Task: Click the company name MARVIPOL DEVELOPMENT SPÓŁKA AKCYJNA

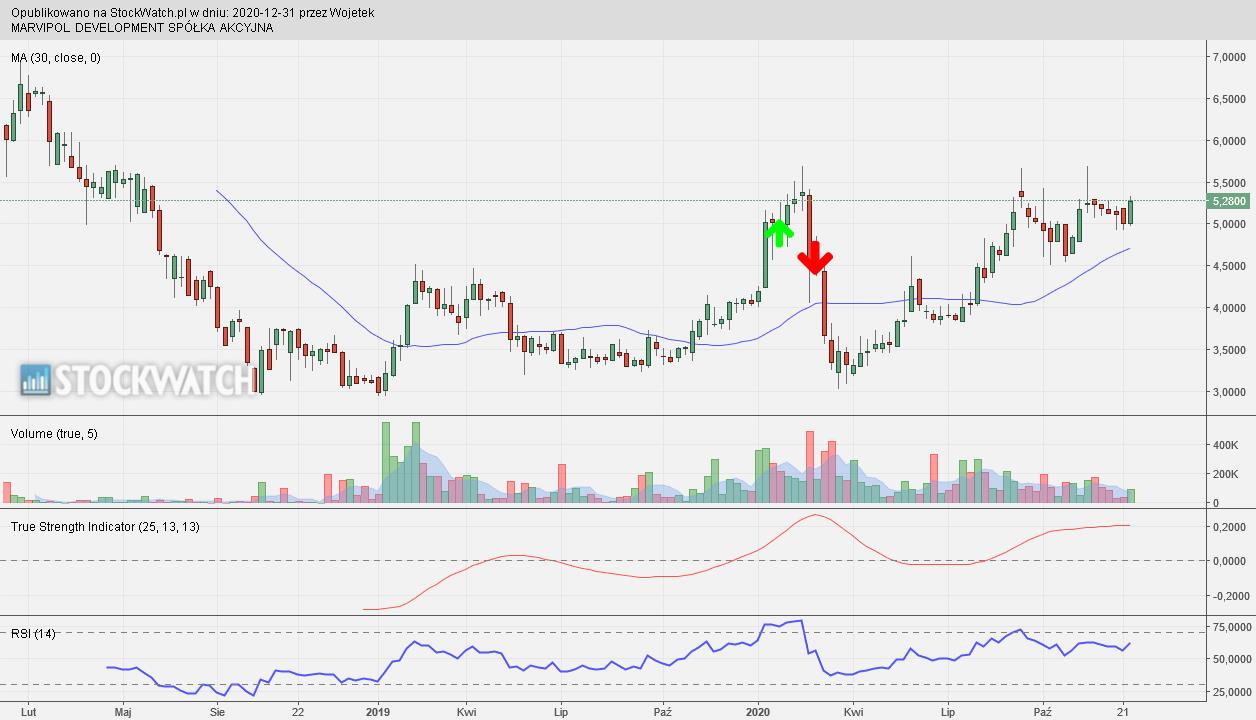Action: pyautogui.click(x=142, y=28)
